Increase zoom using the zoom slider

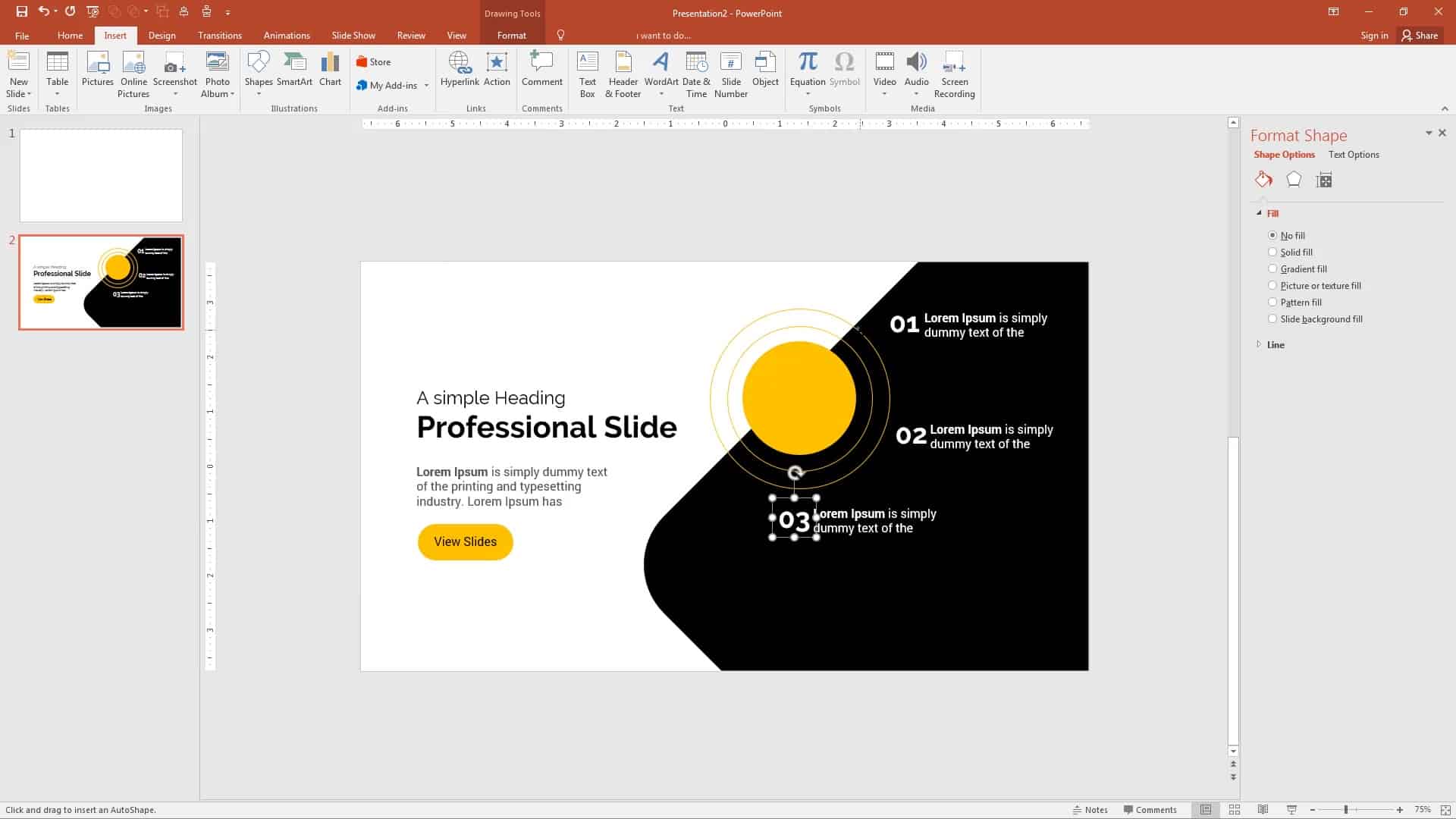pos(1400,809)
